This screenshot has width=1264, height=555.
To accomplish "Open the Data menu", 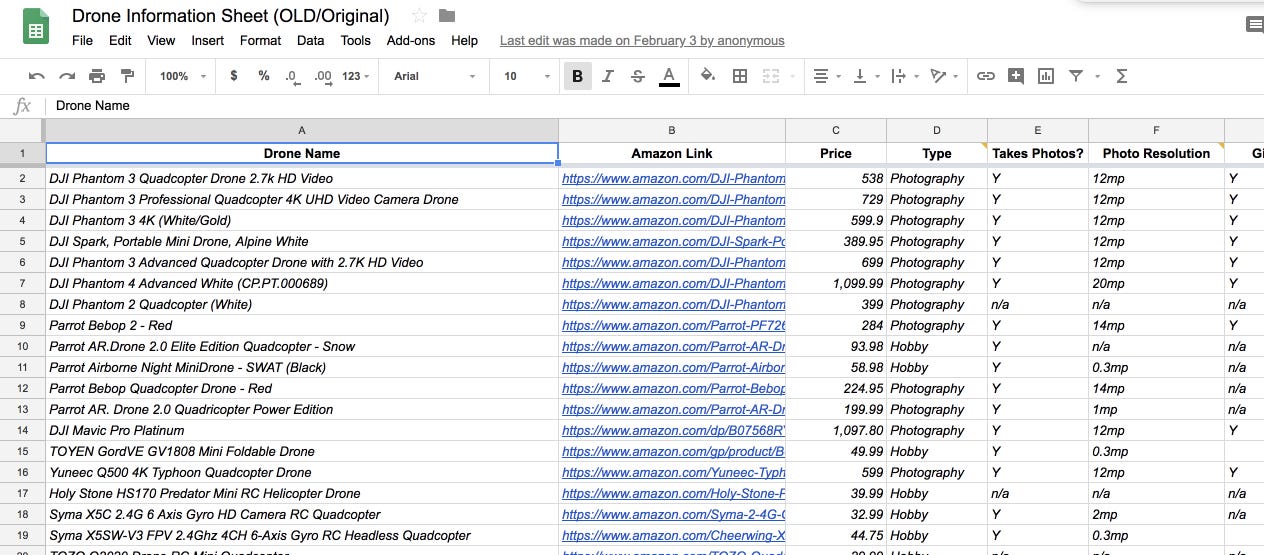I will 310,41.
